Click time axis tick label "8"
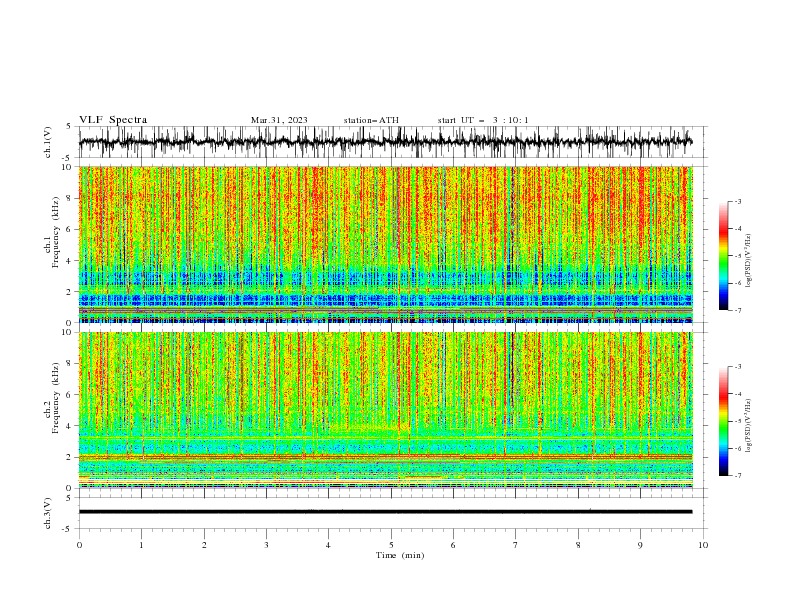 click(x=578, y=545)
